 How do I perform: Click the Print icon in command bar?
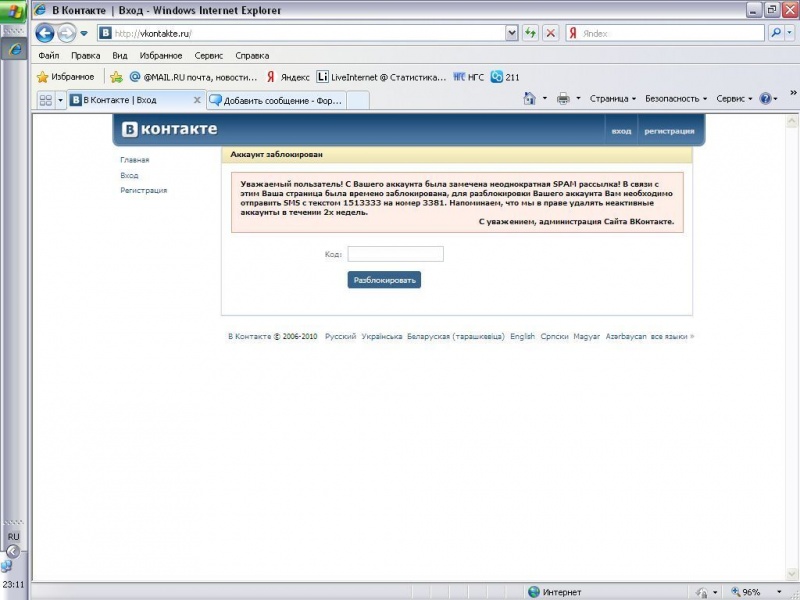pyautogui.click(x=563, y=99)
